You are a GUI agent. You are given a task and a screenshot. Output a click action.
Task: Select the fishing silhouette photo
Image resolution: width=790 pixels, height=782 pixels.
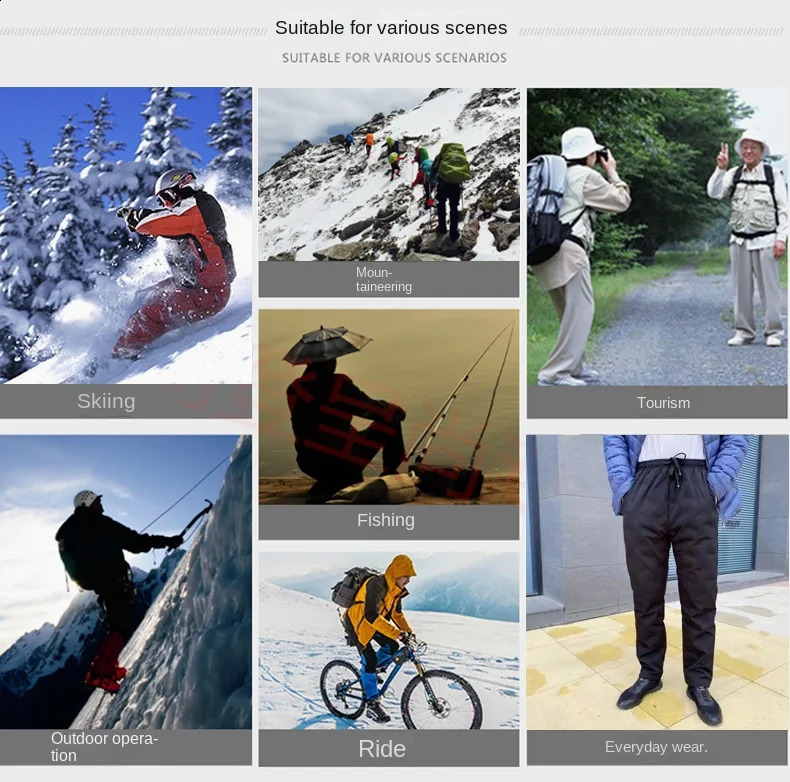pyautogui.click(x=388, y=406)
